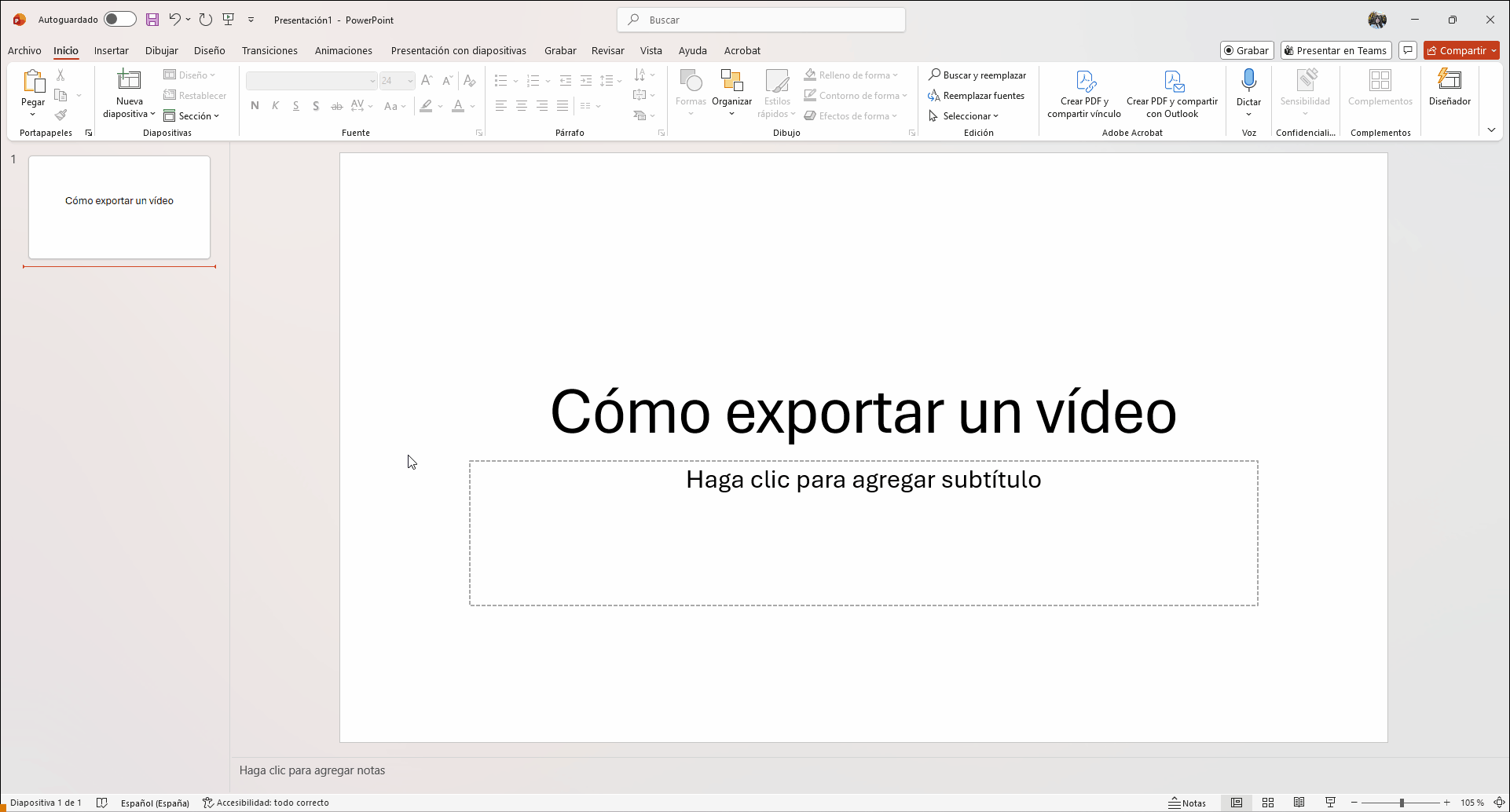Center align text
Viewport: 1510px width, 812px height.
point(521,105)
